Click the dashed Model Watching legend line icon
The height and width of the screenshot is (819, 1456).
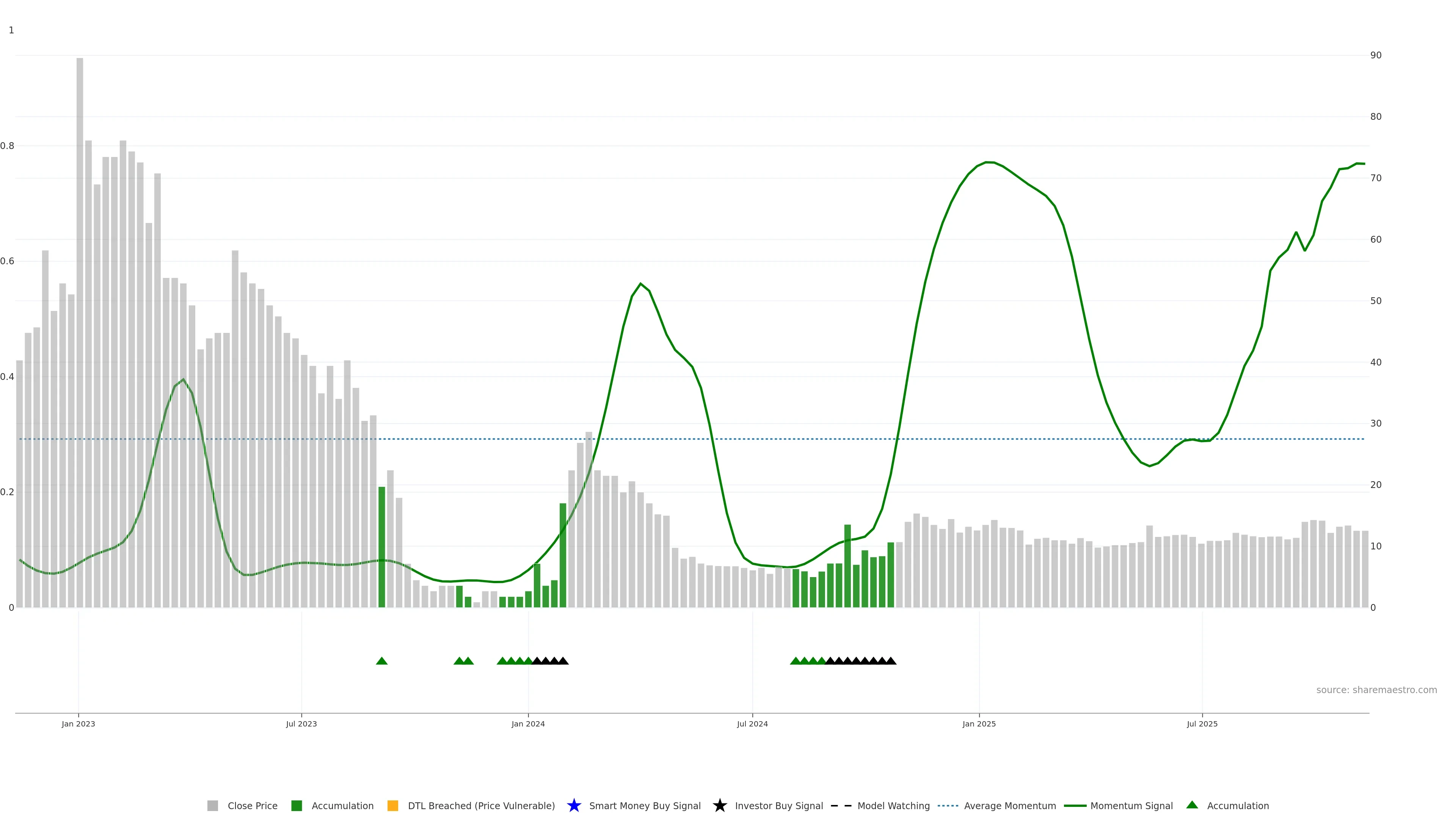pos(841,805)
